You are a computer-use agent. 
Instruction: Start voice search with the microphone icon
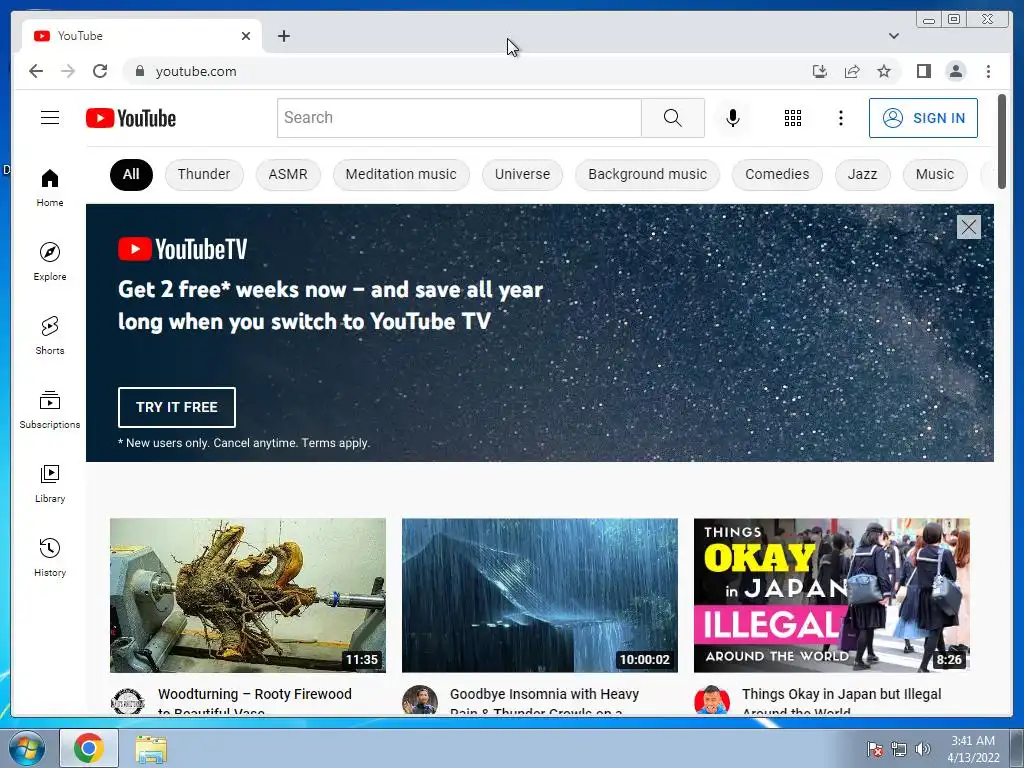[733, 118]
